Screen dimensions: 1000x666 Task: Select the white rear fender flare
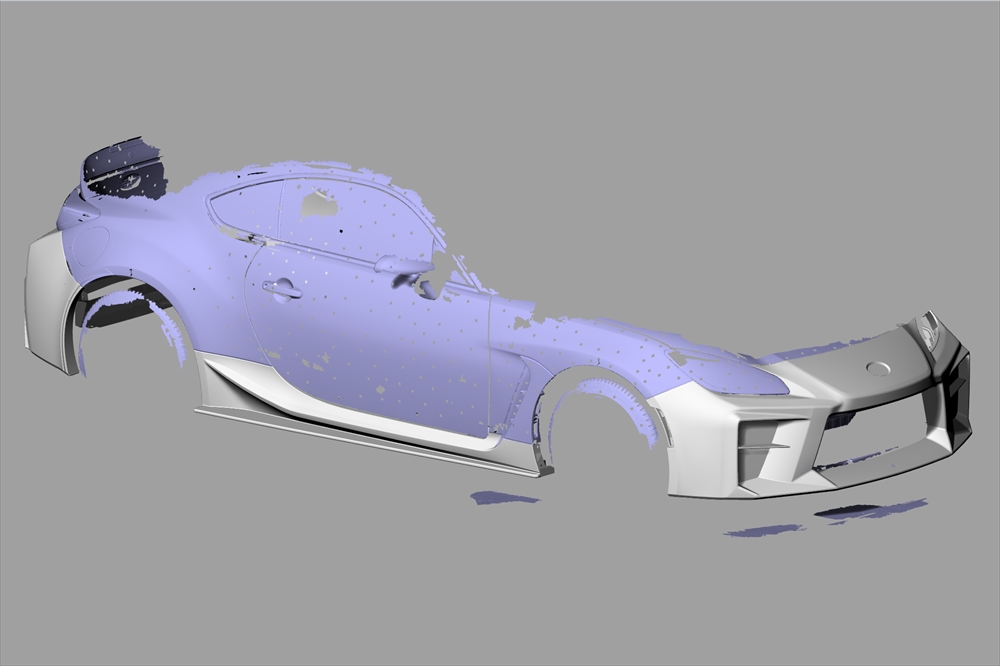click(x=45, y=300)
